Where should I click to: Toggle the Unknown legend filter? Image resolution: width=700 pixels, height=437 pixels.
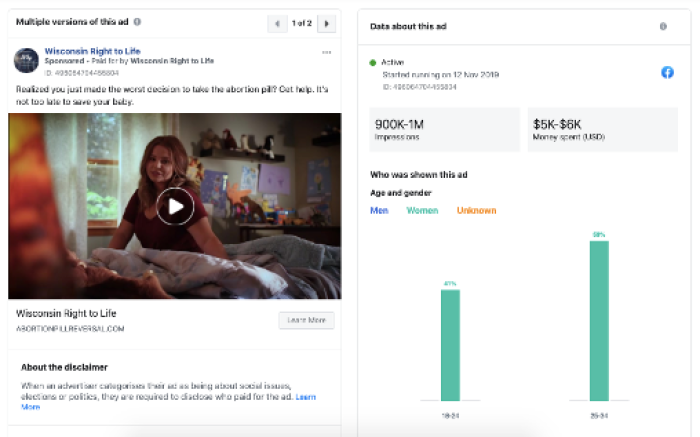[x=476, y=210]
